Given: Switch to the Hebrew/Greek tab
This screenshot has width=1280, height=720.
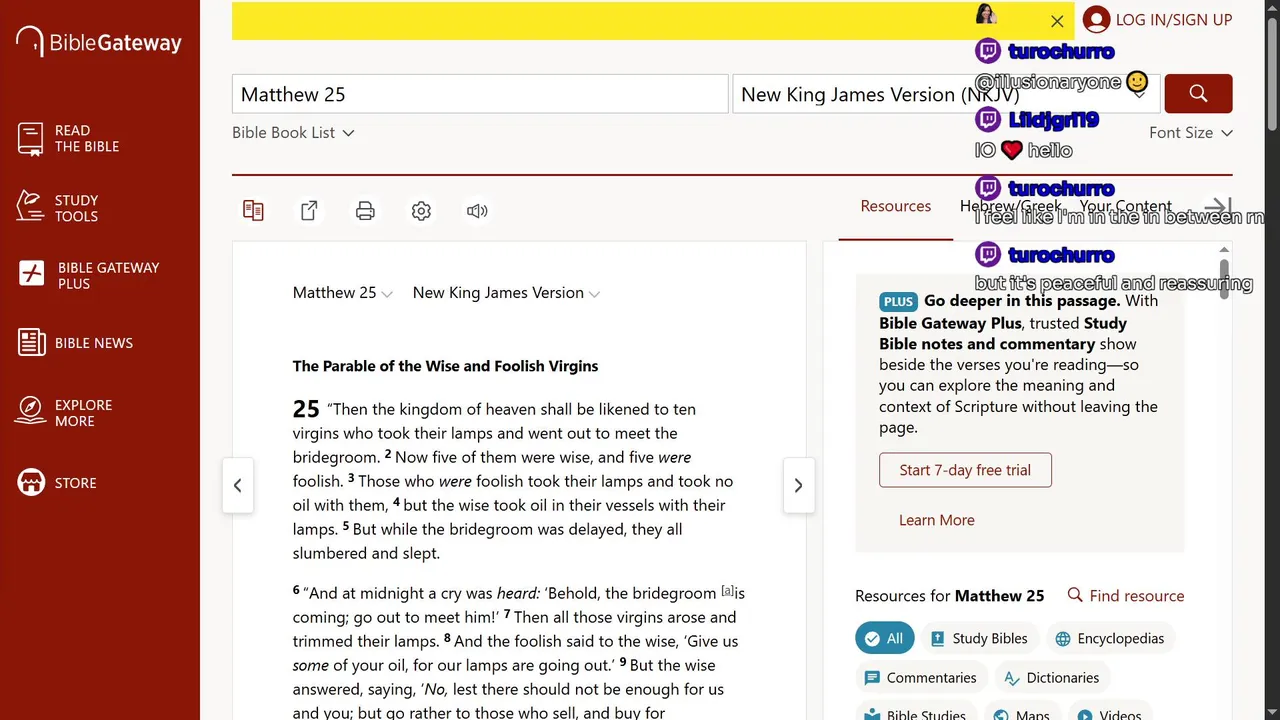Looking at the screenshot, I should click(1010, 206).
